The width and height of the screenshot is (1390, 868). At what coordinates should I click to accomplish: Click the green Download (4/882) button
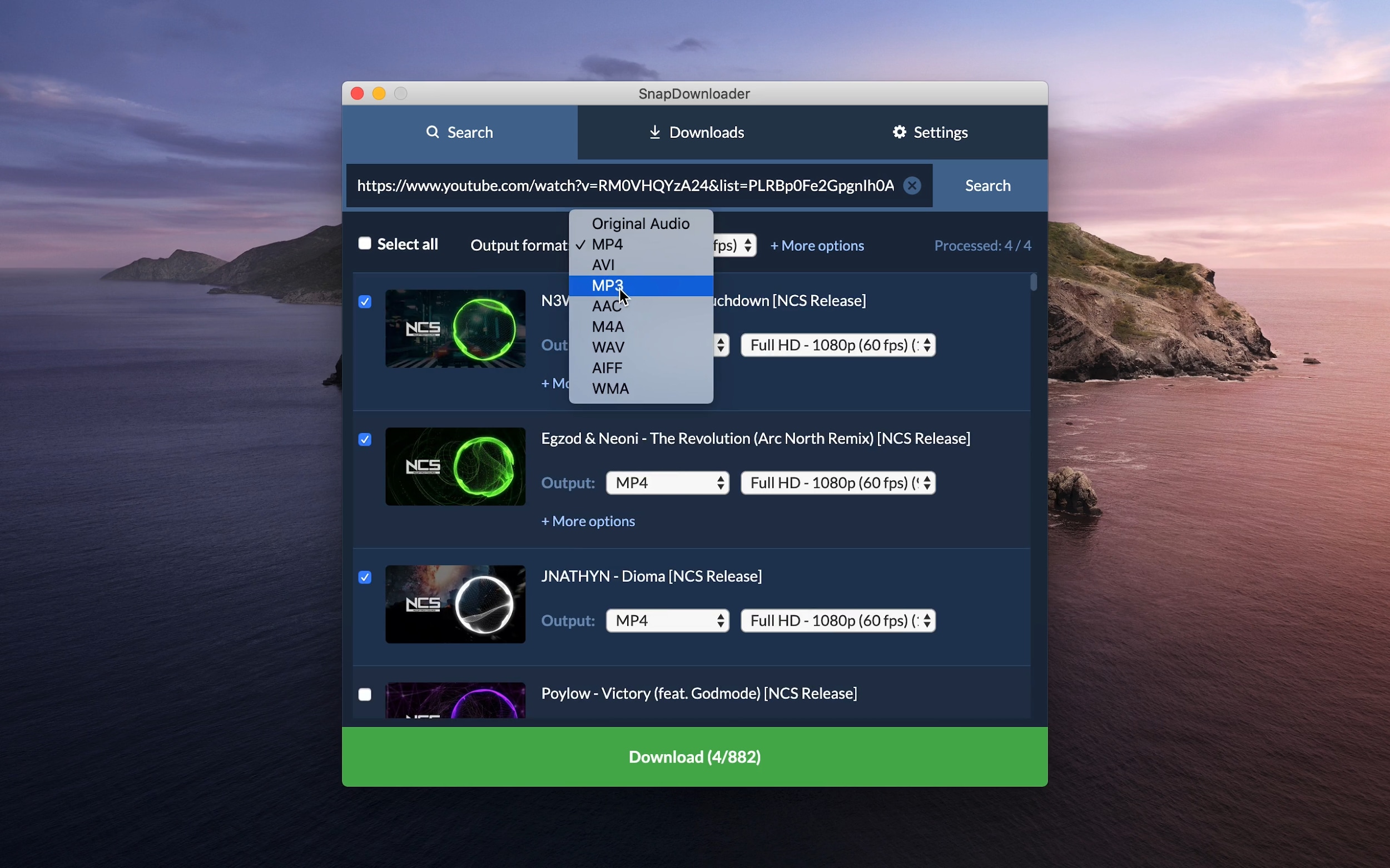[x=694, y=757]
